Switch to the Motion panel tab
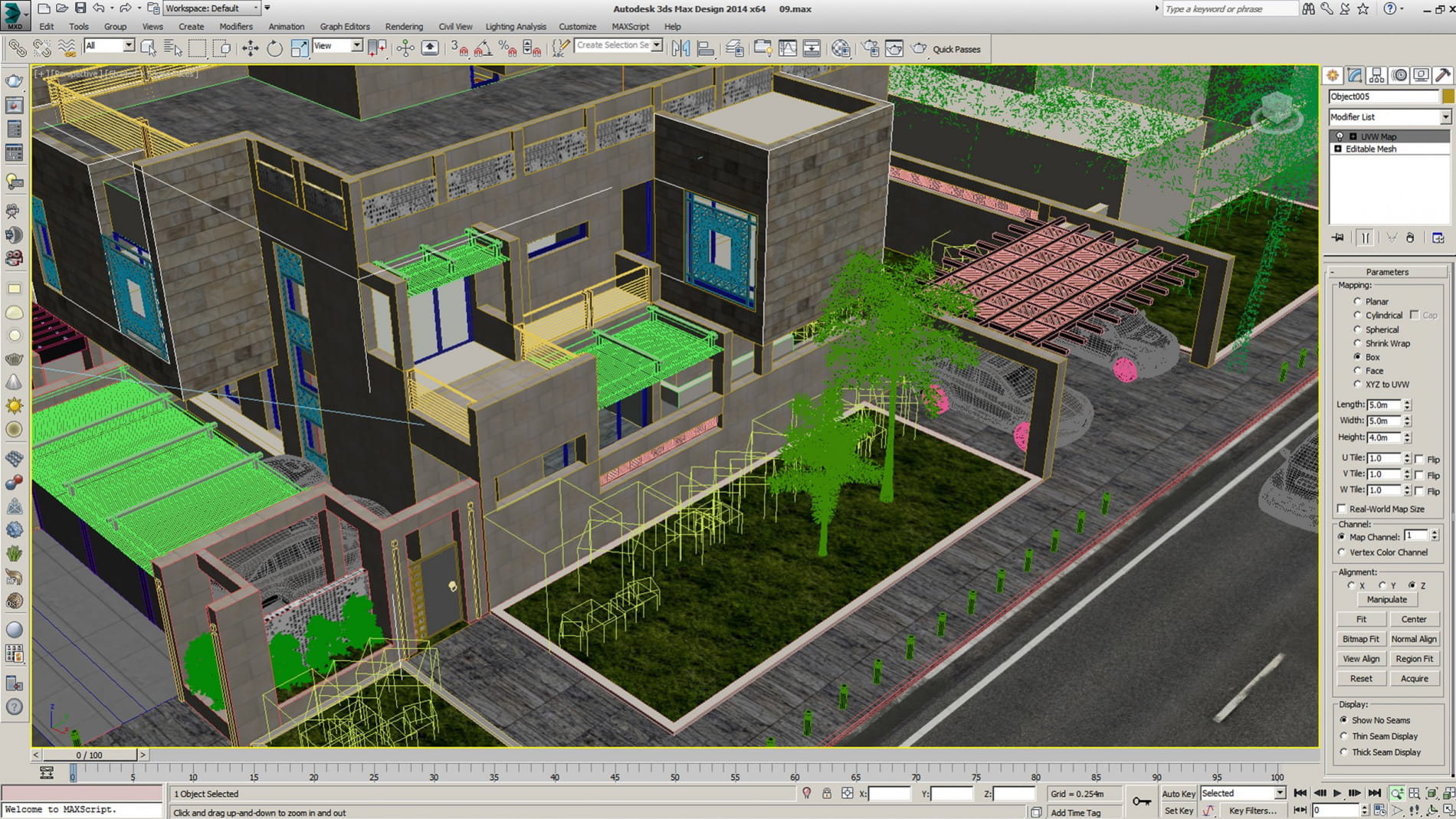The width and height of the screenshot is (1456, 819). pyautogui.click(x=1399, y=75)
